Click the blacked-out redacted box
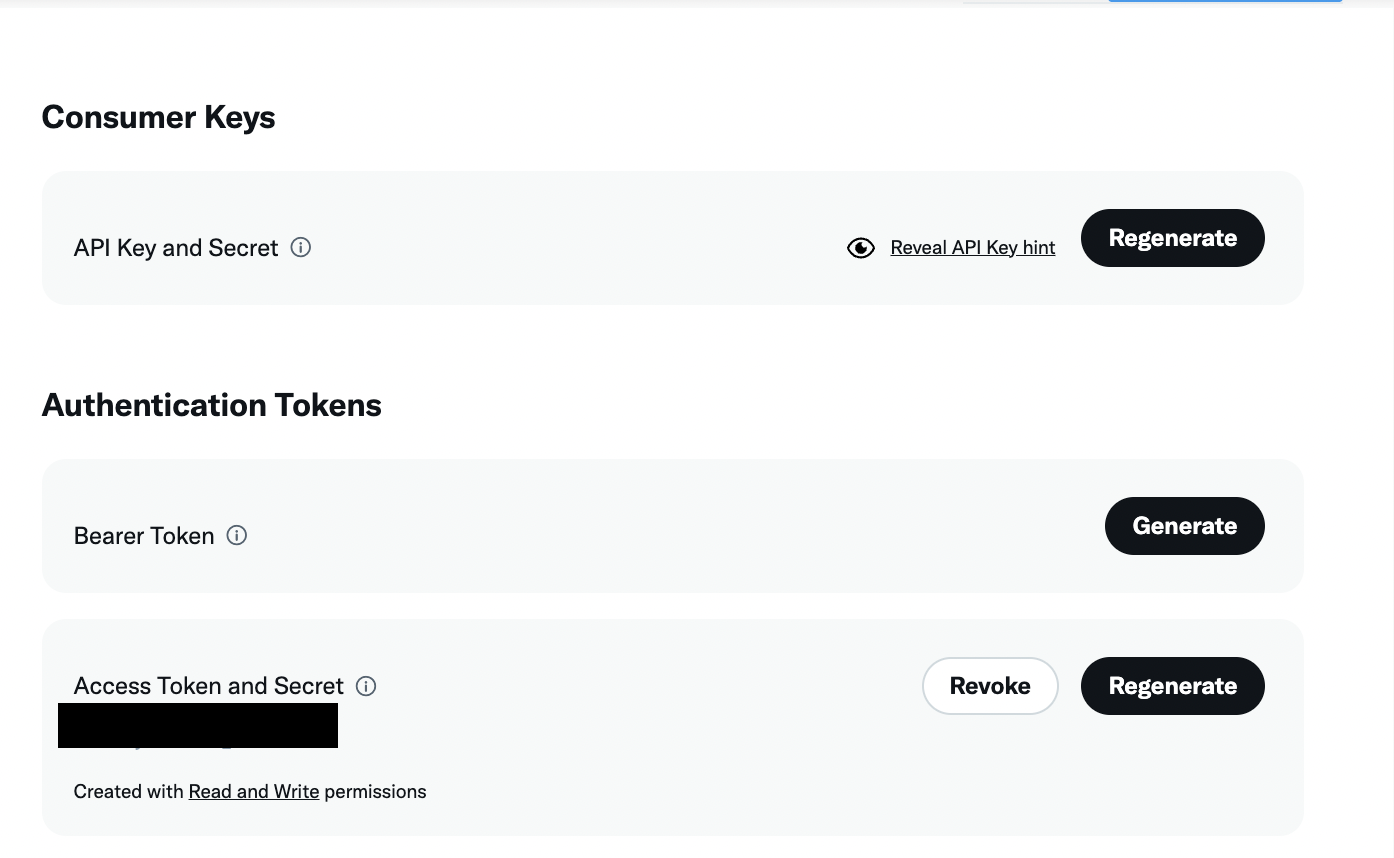This screenshot has height=858, width=1394. [198, 726]
